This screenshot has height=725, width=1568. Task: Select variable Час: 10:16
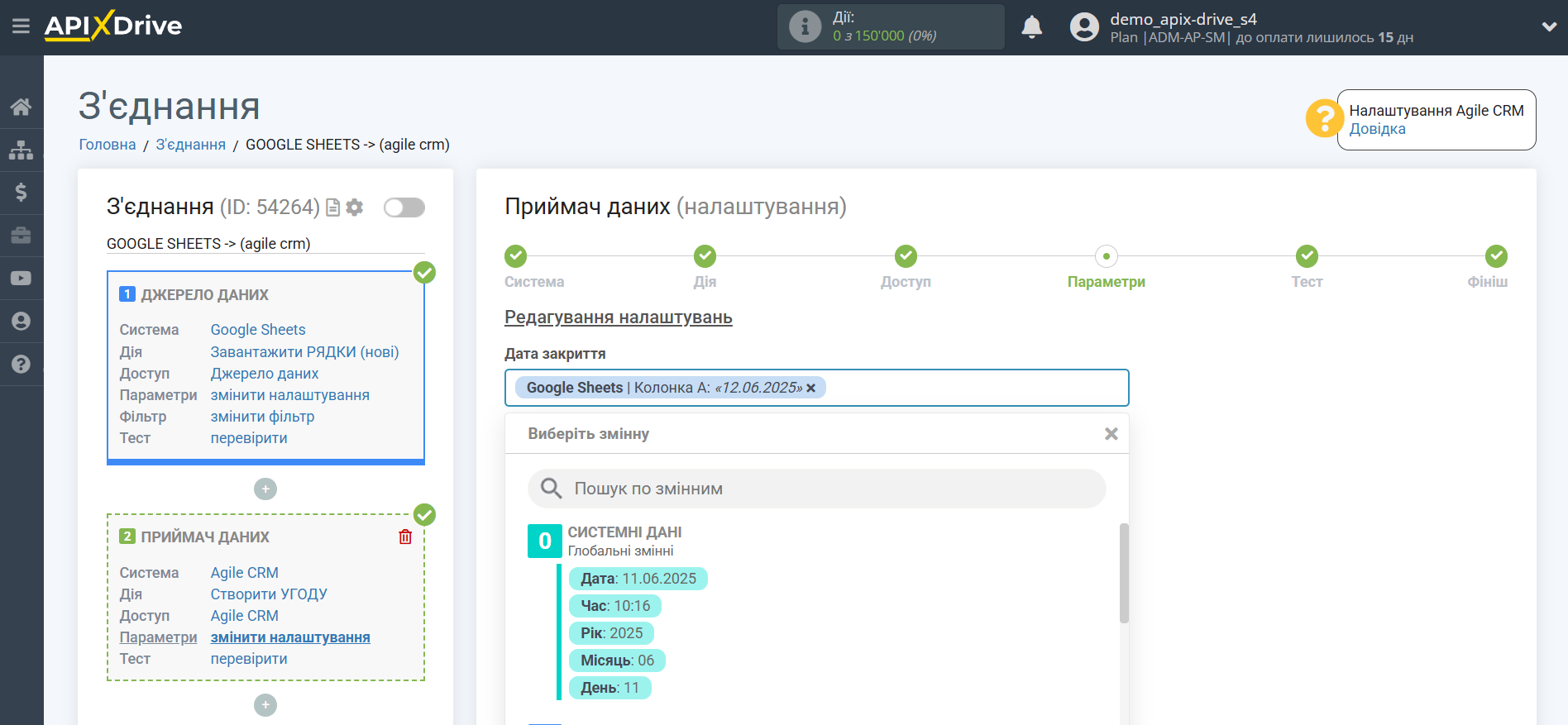[615, 606]
